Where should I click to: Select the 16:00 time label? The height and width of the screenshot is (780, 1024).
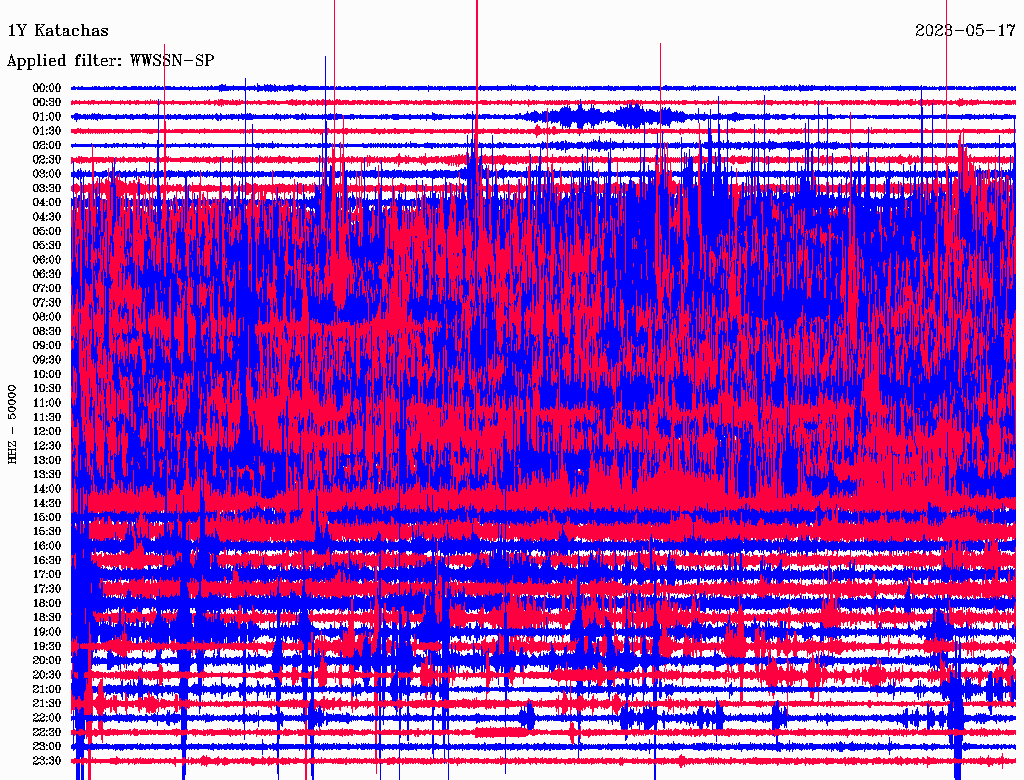(47, 546)
